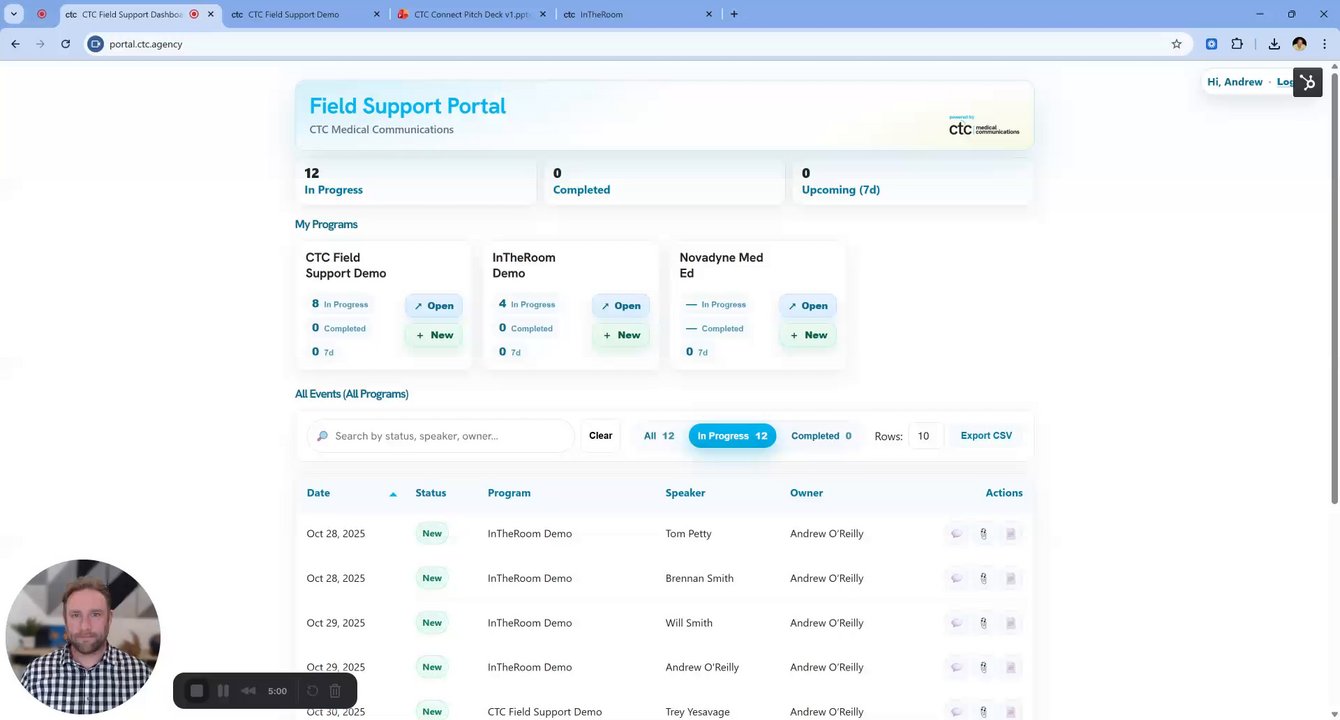Select the In Progress 12 filter pill
1340x720 pixels.
pos(732,436)
